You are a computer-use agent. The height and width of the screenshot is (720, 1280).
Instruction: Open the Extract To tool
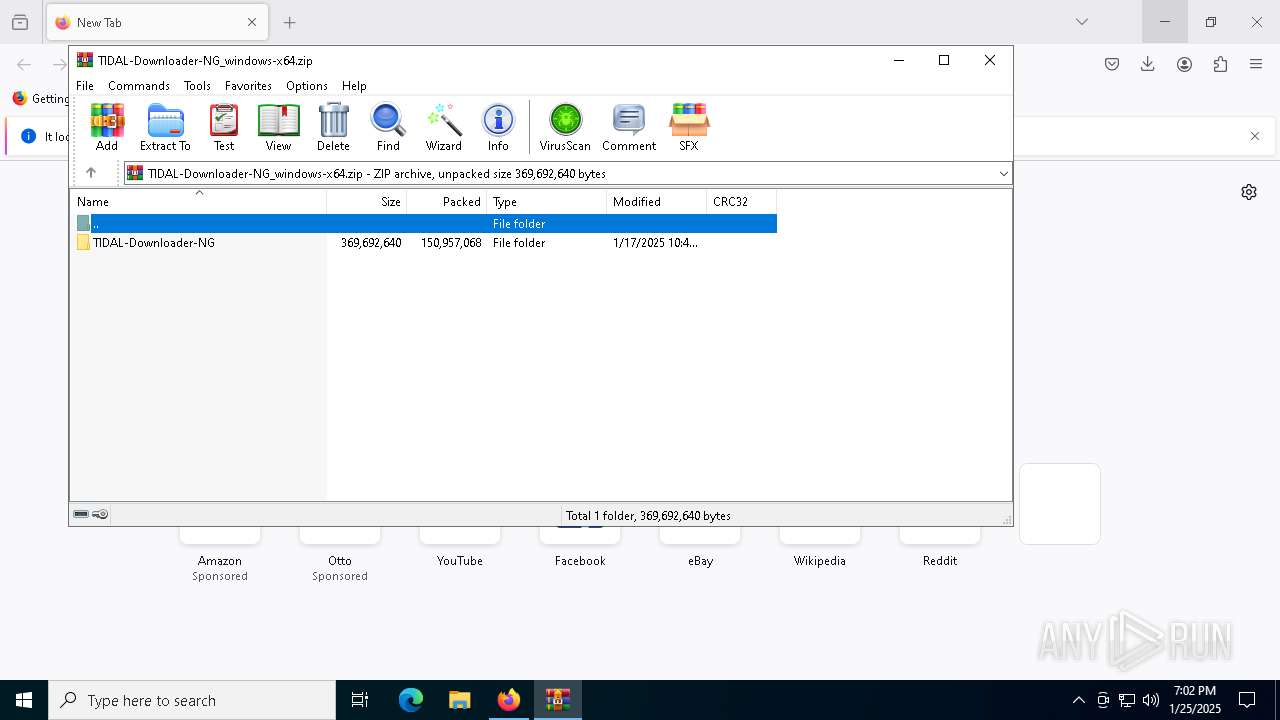point(165,127)
